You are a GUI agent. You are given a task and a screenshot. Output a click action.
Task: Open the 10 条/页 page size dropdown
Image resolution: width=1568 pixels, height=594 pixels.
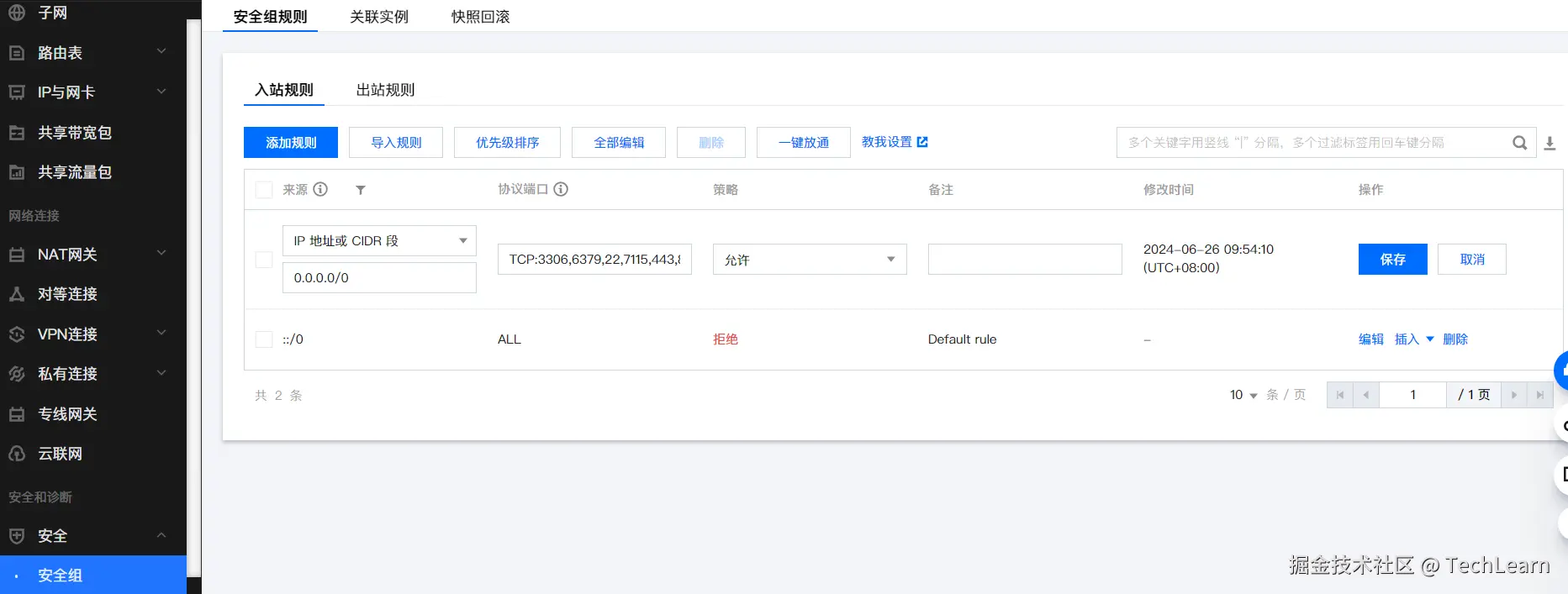(1244, 395)
